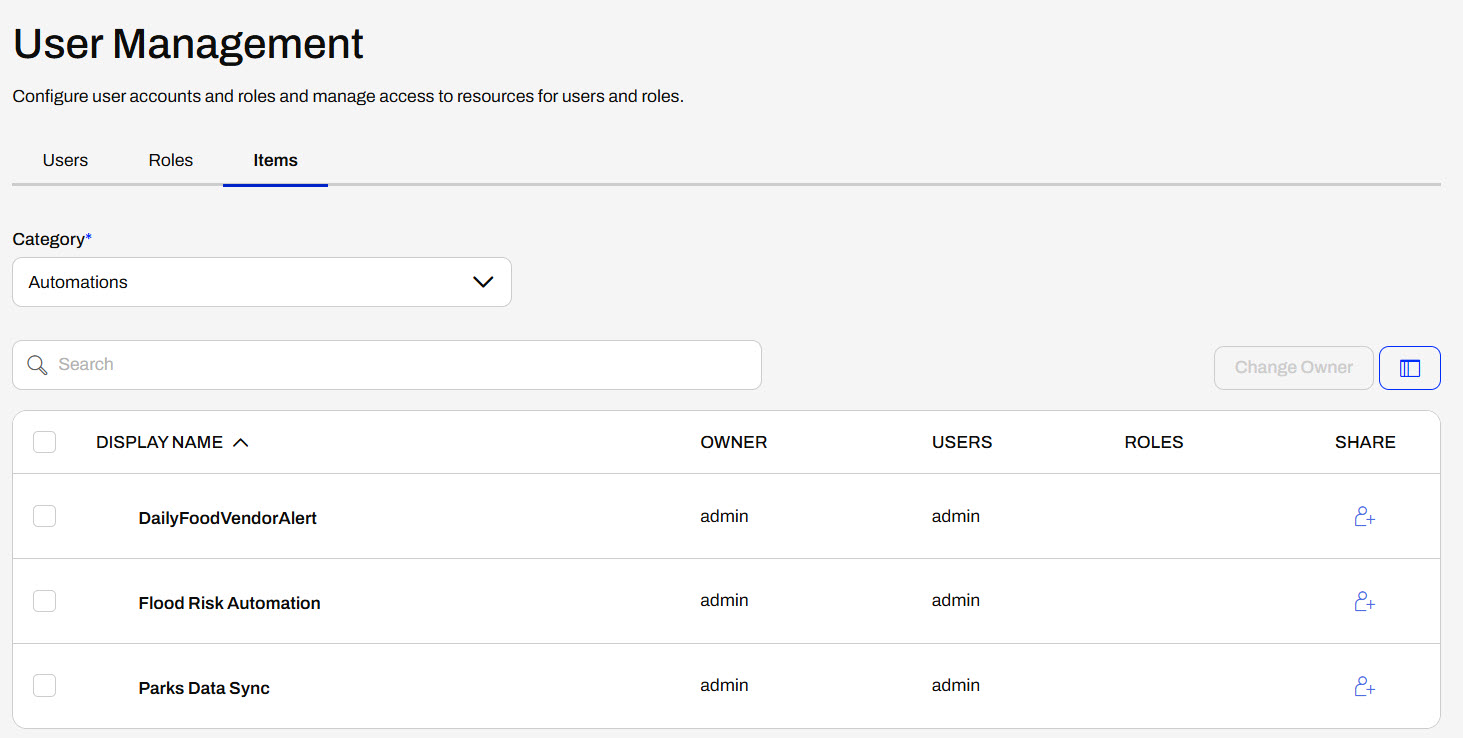Click share icon for Flood Risk Automation
The image size is (1463, 738).
pos(1364,602)
